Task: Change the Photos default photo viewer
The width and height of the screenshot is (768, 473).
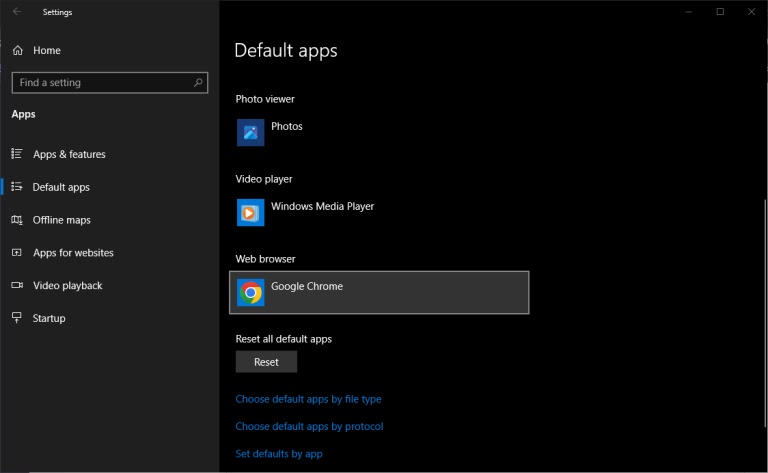Action: coord(379,132)
